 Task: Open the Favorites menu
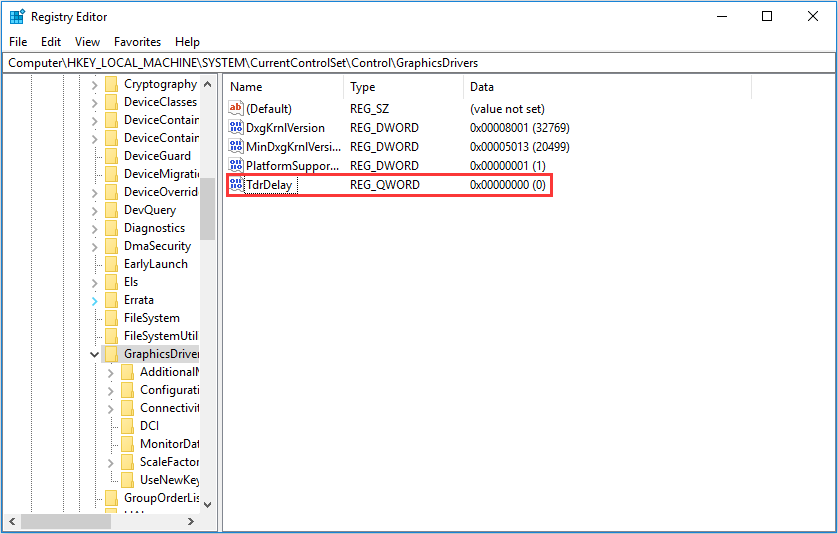[137, 42]
